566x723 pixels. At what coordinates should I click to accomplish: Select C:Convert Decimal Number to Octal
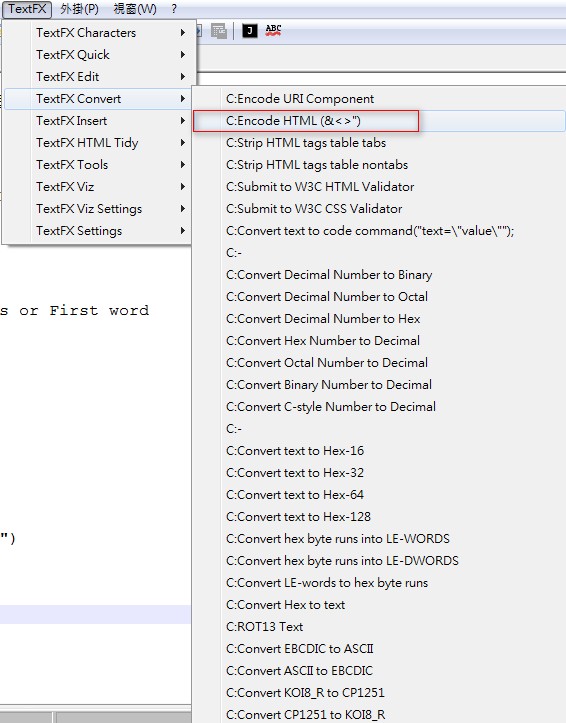pyautogui.click(x=379, y=296)
